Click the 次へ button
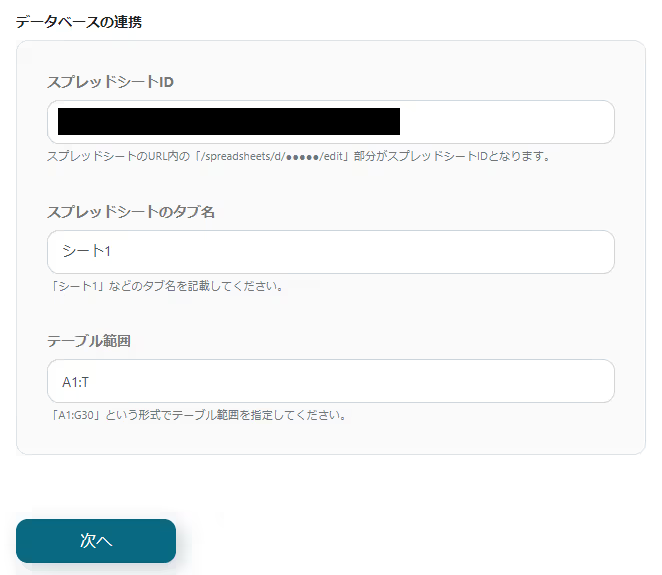 (x=96, y=540)
